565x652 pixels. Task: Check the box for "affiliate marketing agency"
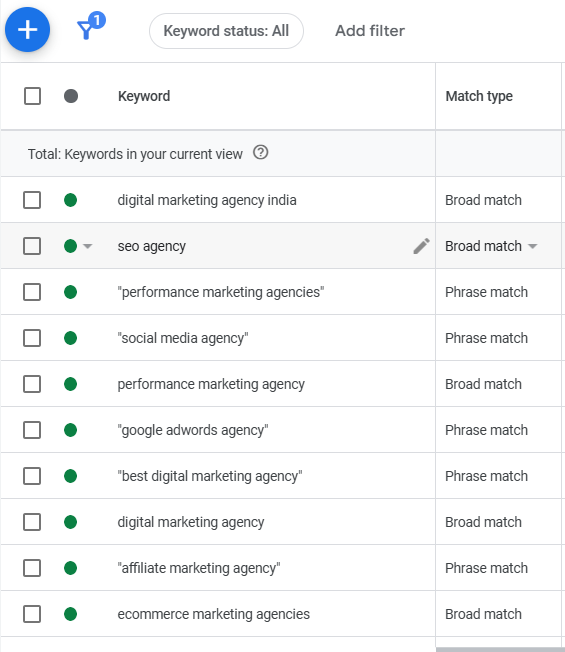(x=32, y=568)
